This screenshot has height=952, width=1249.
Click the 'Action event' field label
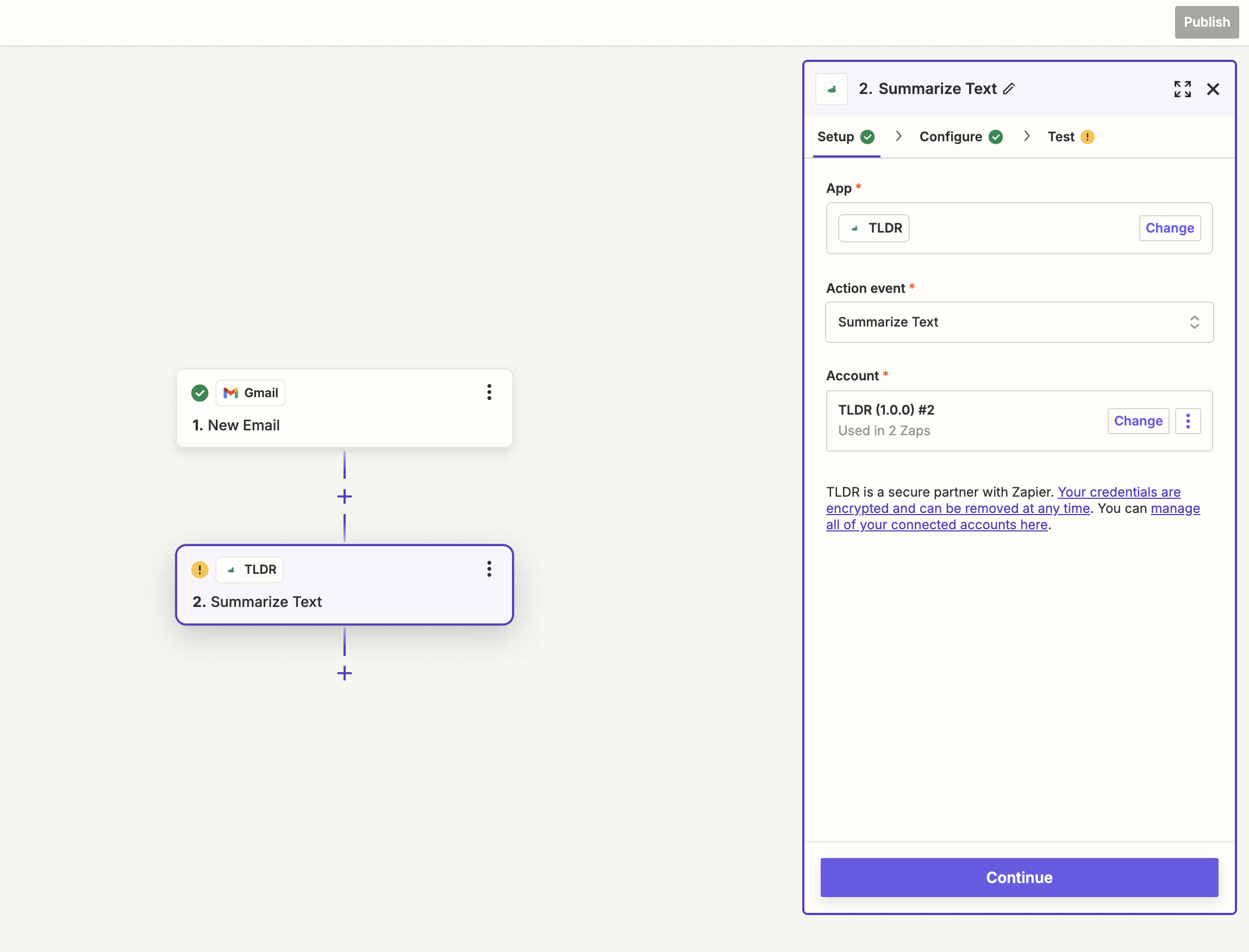[x=865, y=288]
